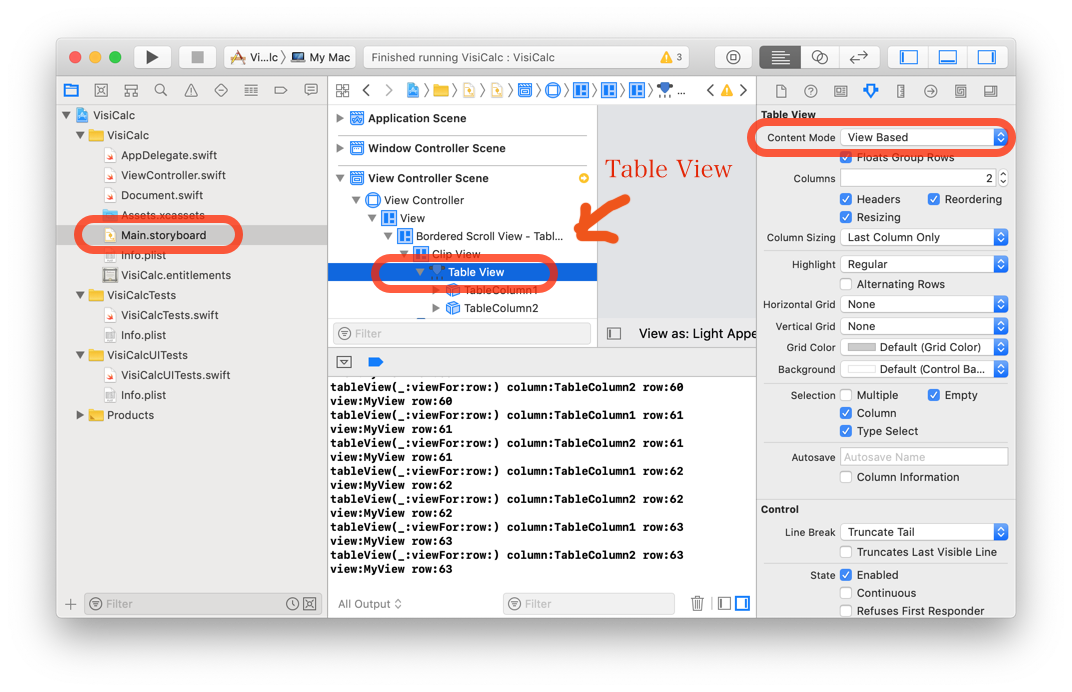The image size is (1072, 692).
Task: Enable Alternating Rows
Action: click(x=846, y=284)
